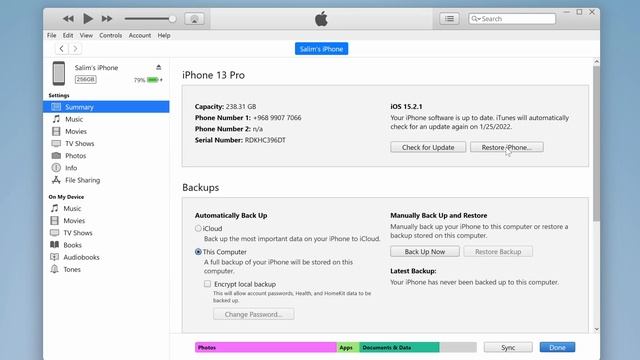Click the 79% battery indicator
640x360 pixels.
pos(148,80)
